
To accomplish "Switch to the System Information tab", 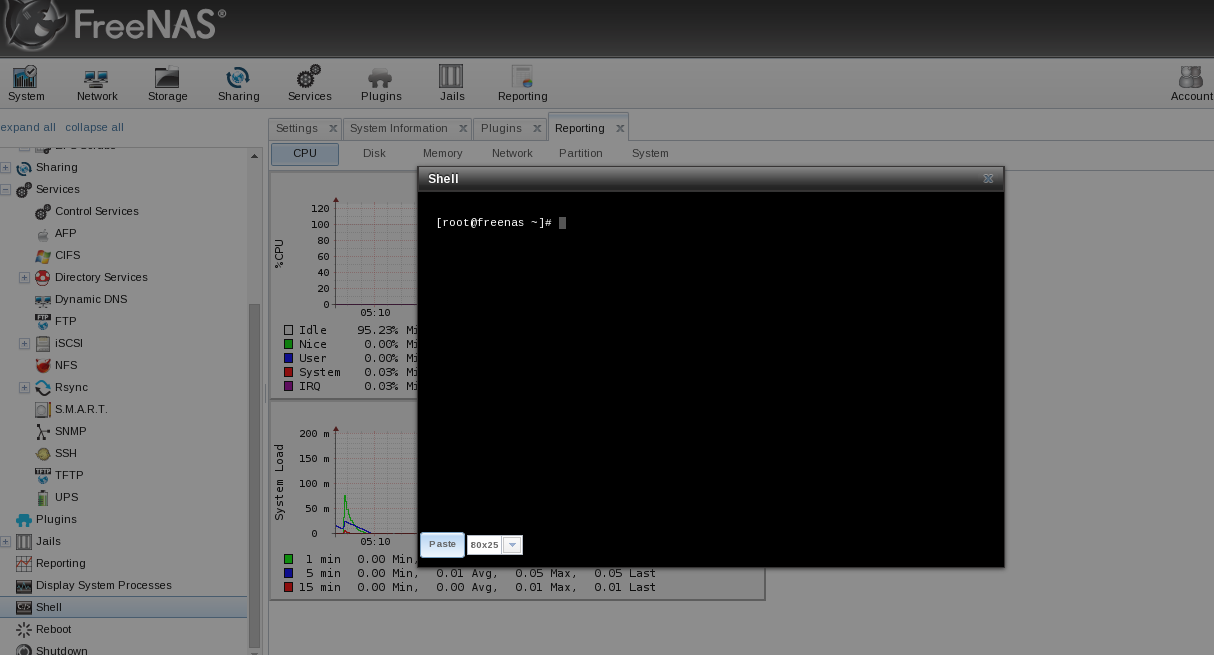I will [x=398, y=128].
